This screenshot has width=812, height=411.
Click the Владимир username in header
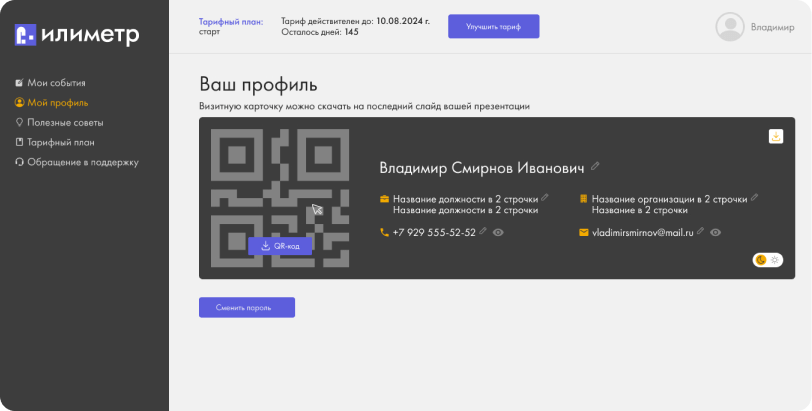click(x=772, y=27)
